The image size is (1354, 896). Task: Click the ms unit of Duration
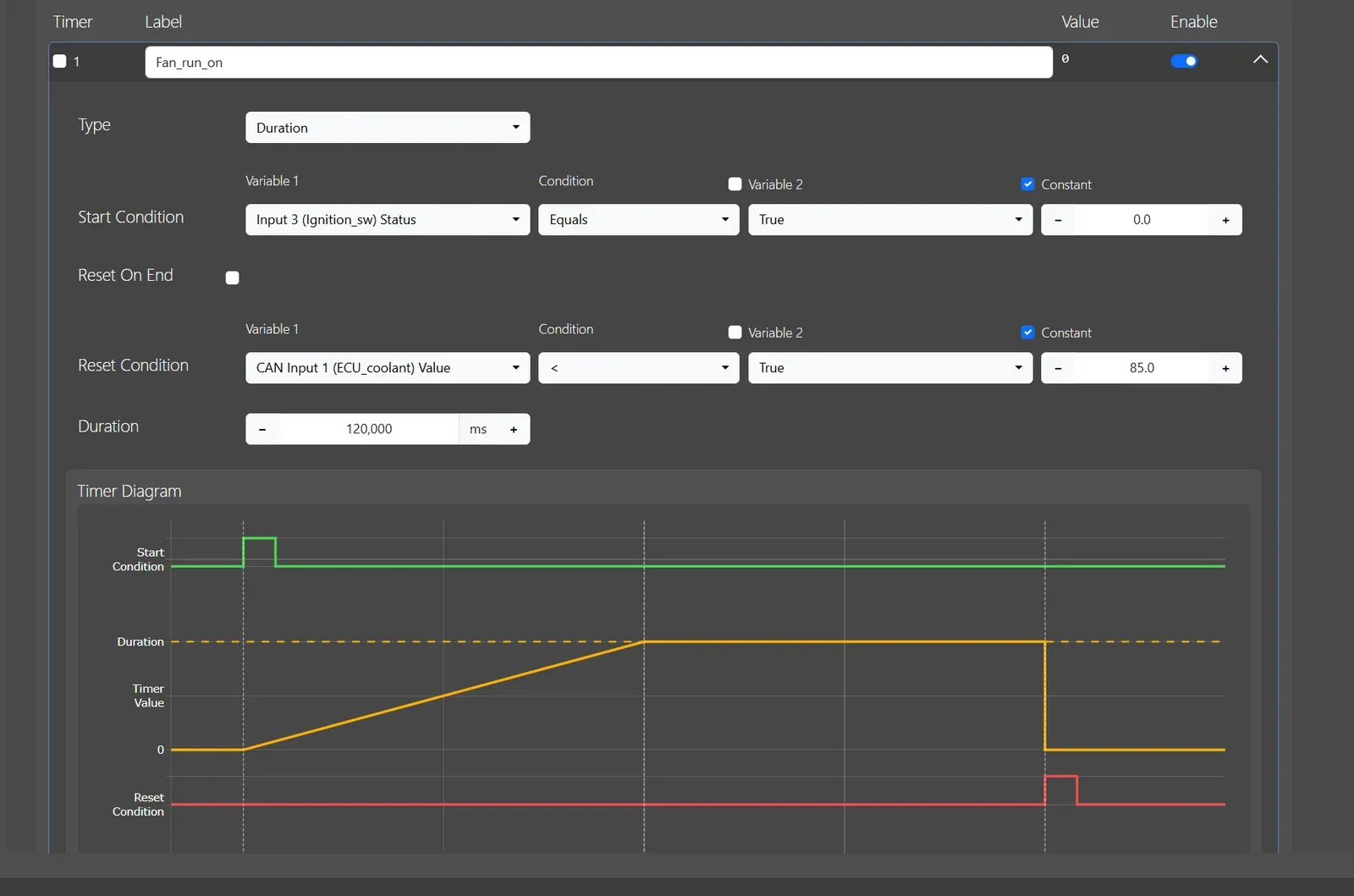click(x=478, y=429)
